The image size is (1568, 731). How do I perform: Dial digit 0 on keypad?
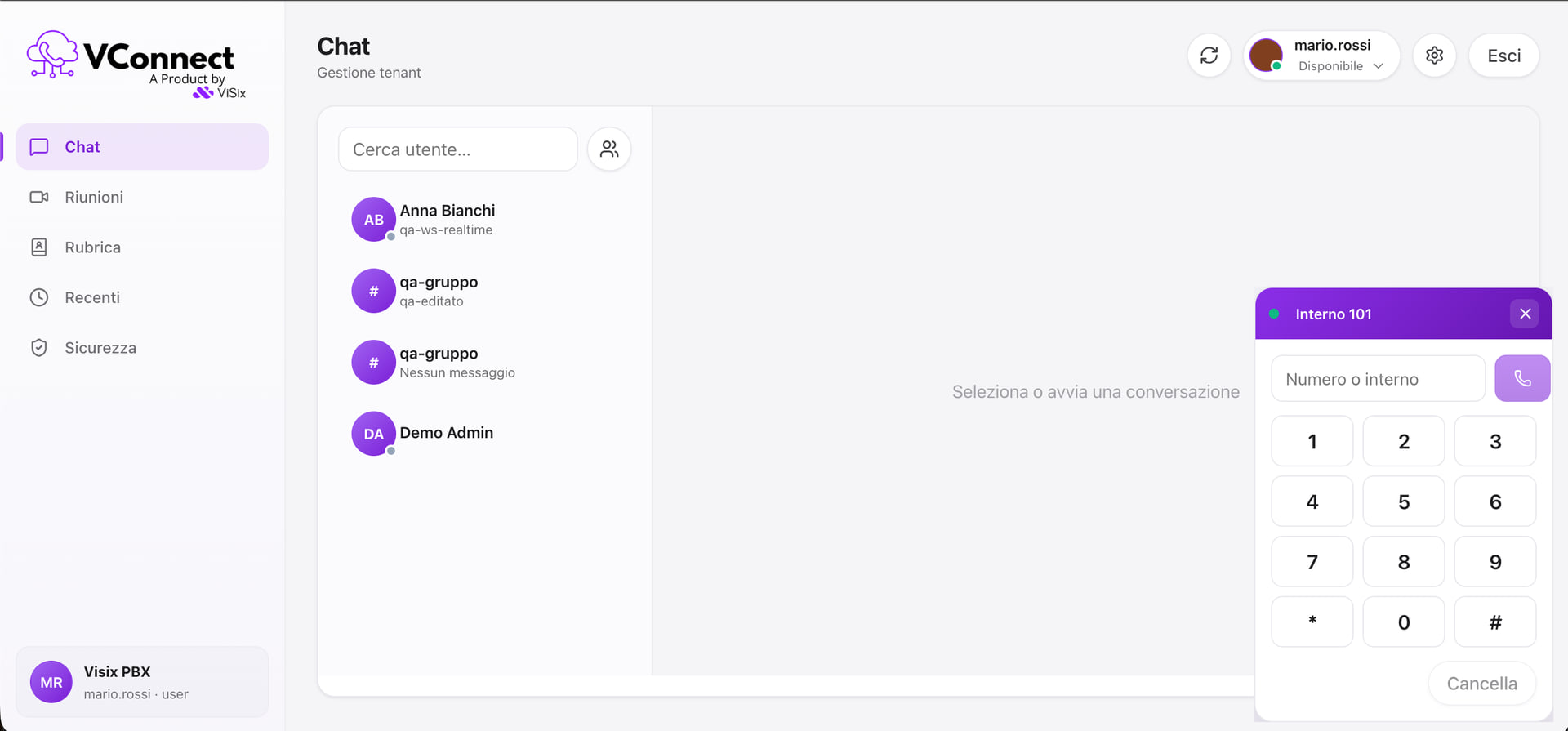1404,622
